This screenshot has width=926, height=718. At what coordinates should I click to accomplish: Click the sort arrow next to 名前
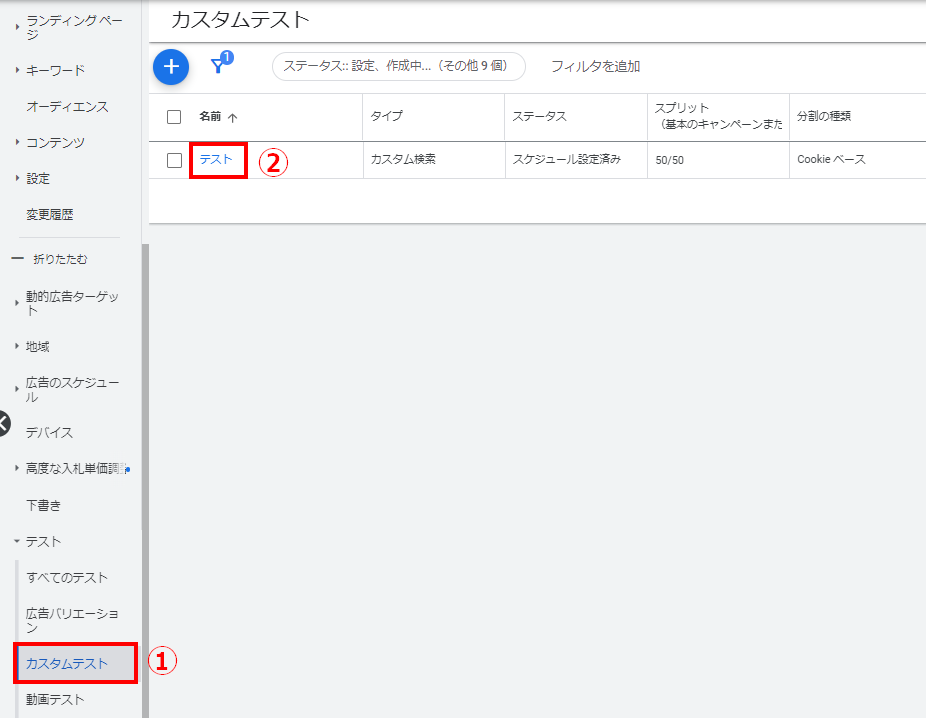point(233,117)
